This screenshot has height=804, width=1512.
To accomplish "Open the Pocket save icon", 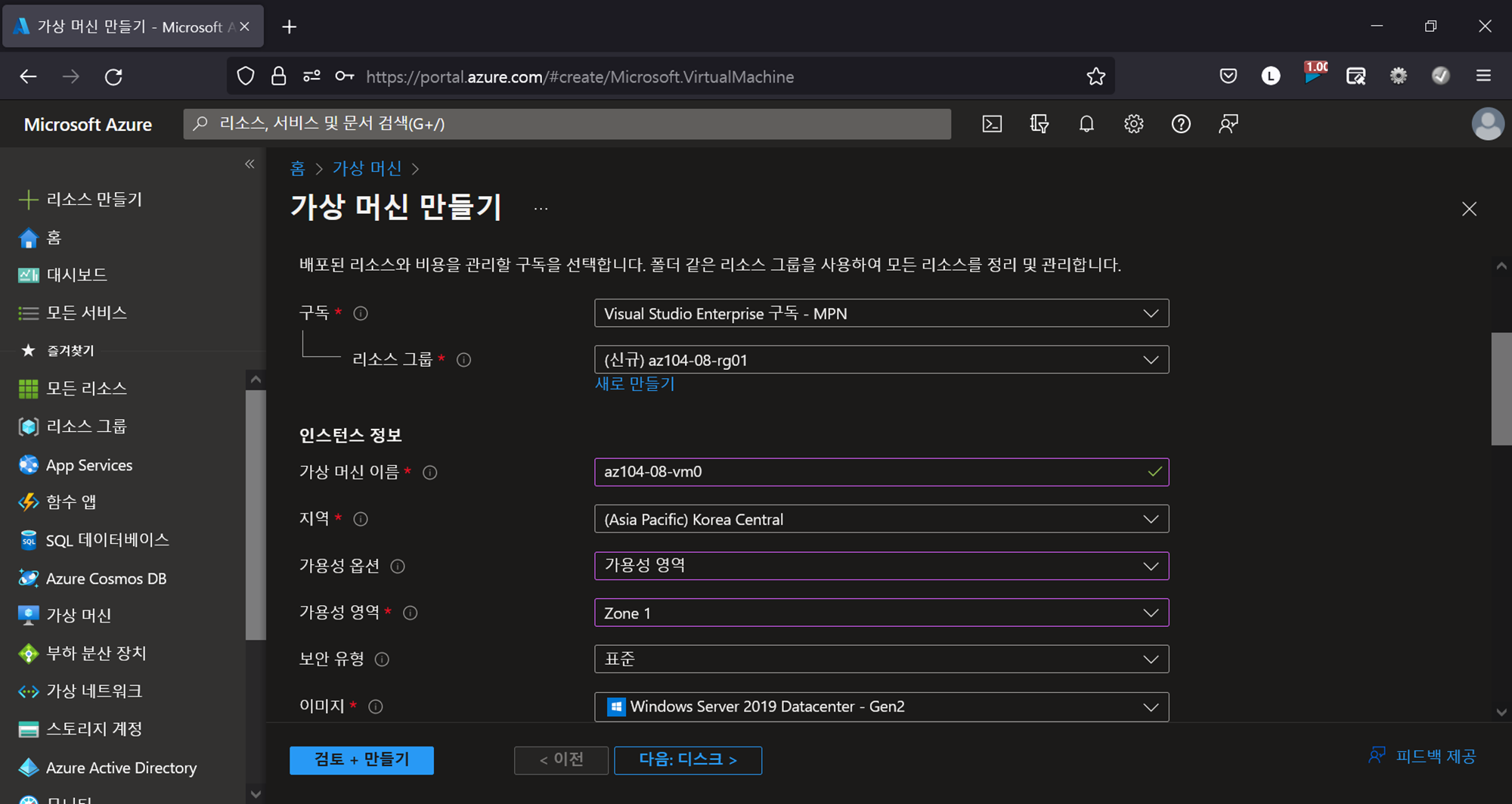I will pos(1228,76).
